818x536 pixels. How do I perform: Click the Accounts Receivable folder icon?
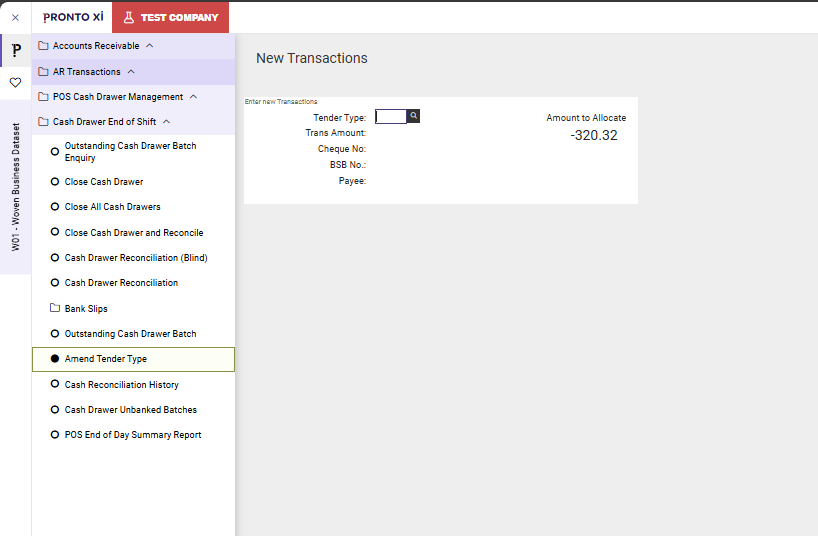click(x=43, y=46)
